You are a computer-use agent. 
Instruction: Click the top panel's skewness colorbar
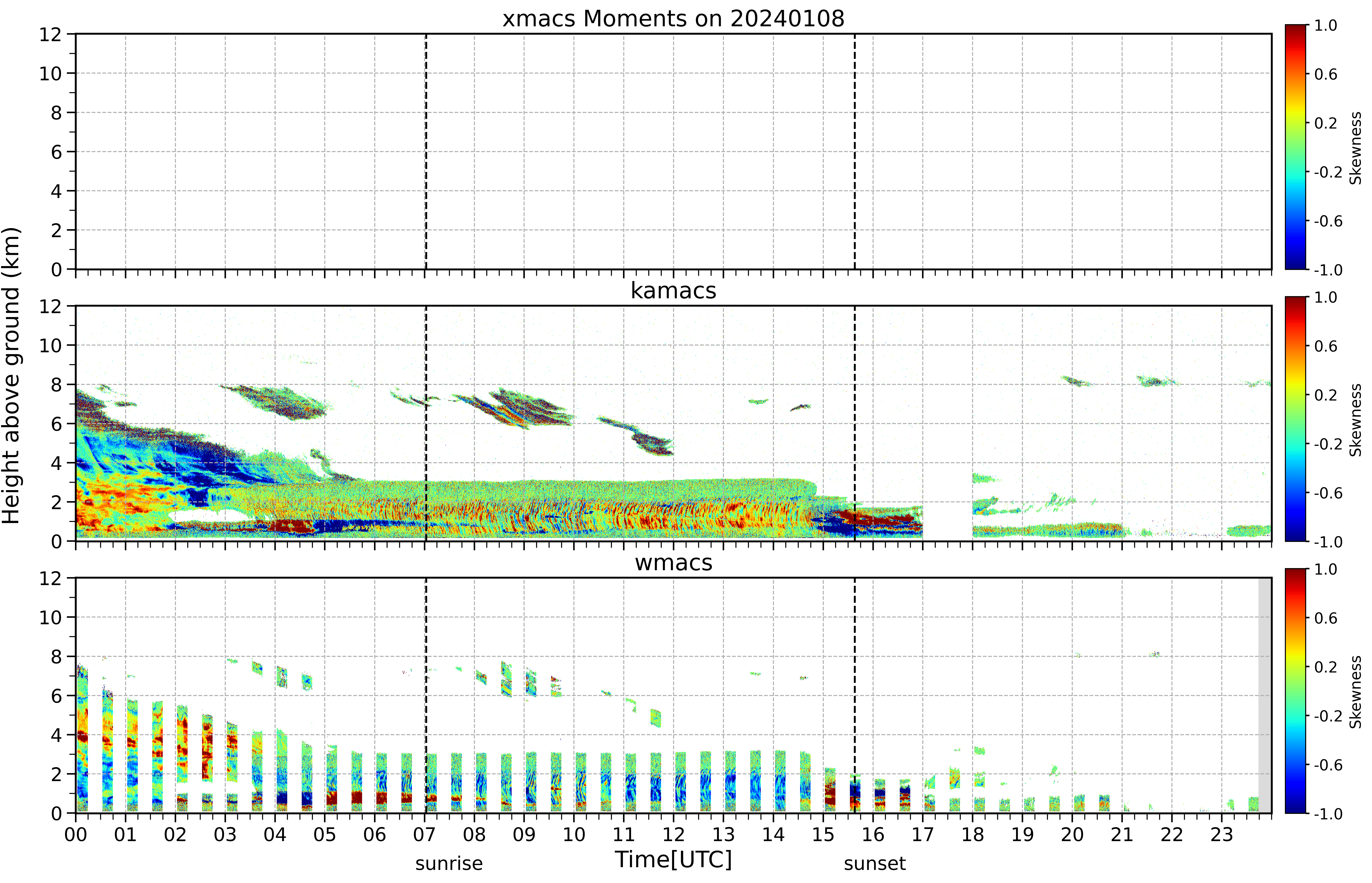pyautogui.click(x=1295, y=147)
